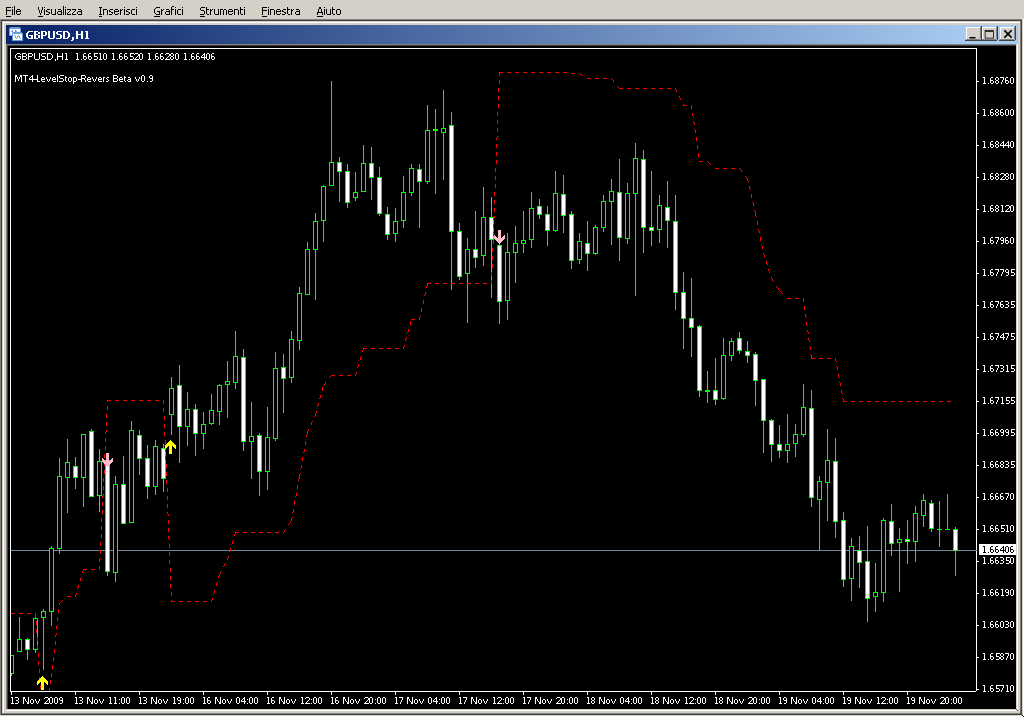The width and height of the screenshot is (1024, 717).
Task: Click the 1.66995 price scale label
Action: [999, 433]
